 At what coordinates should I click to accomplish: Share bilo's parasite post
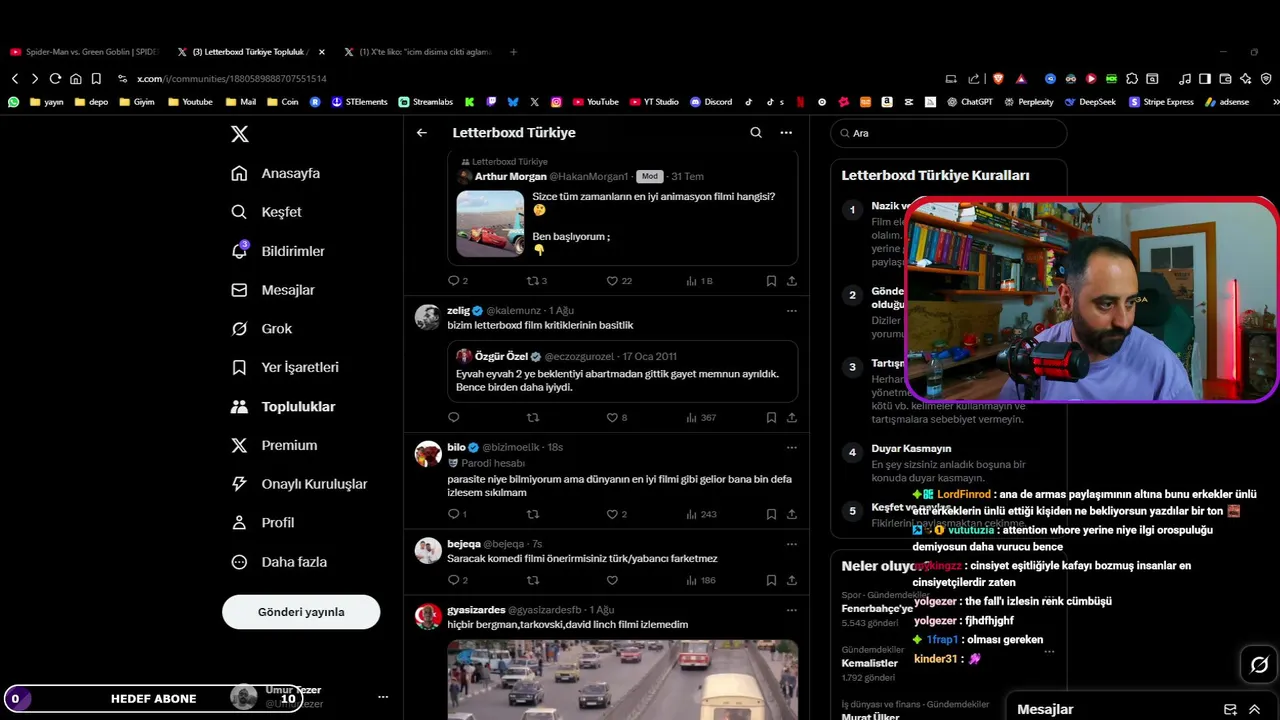tap(792, 514)
